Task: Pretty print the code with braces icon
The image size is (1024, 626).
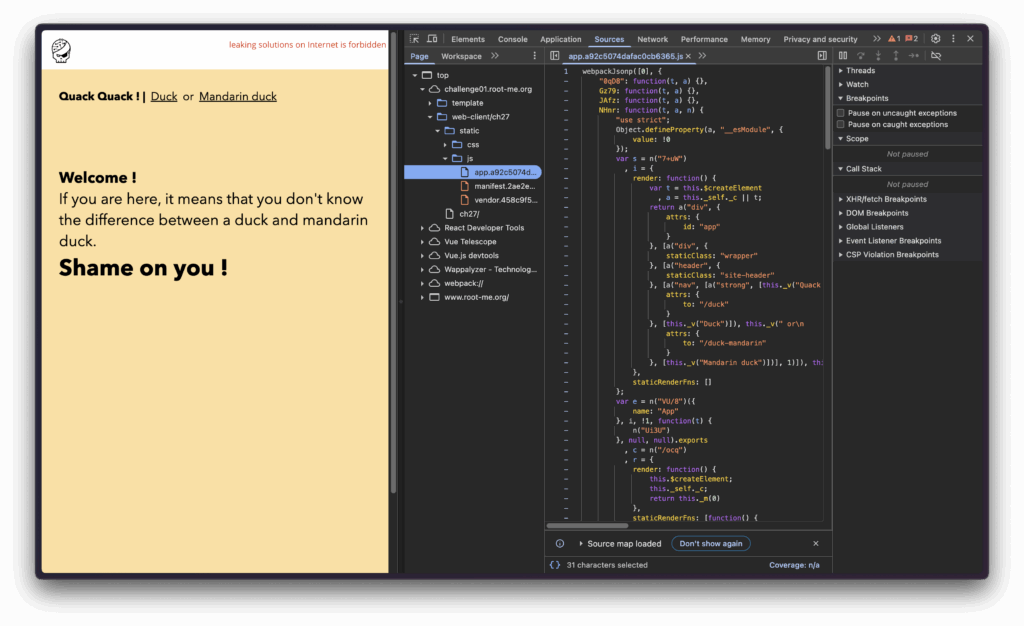Action: click(x=555, y=565)
